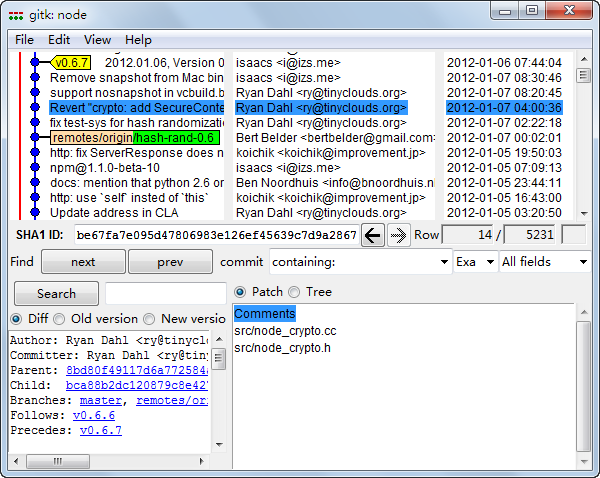Screen dimensions: 600x478
Task: Select src/node_crypto.cc in file list
Action: coord(285,331)
